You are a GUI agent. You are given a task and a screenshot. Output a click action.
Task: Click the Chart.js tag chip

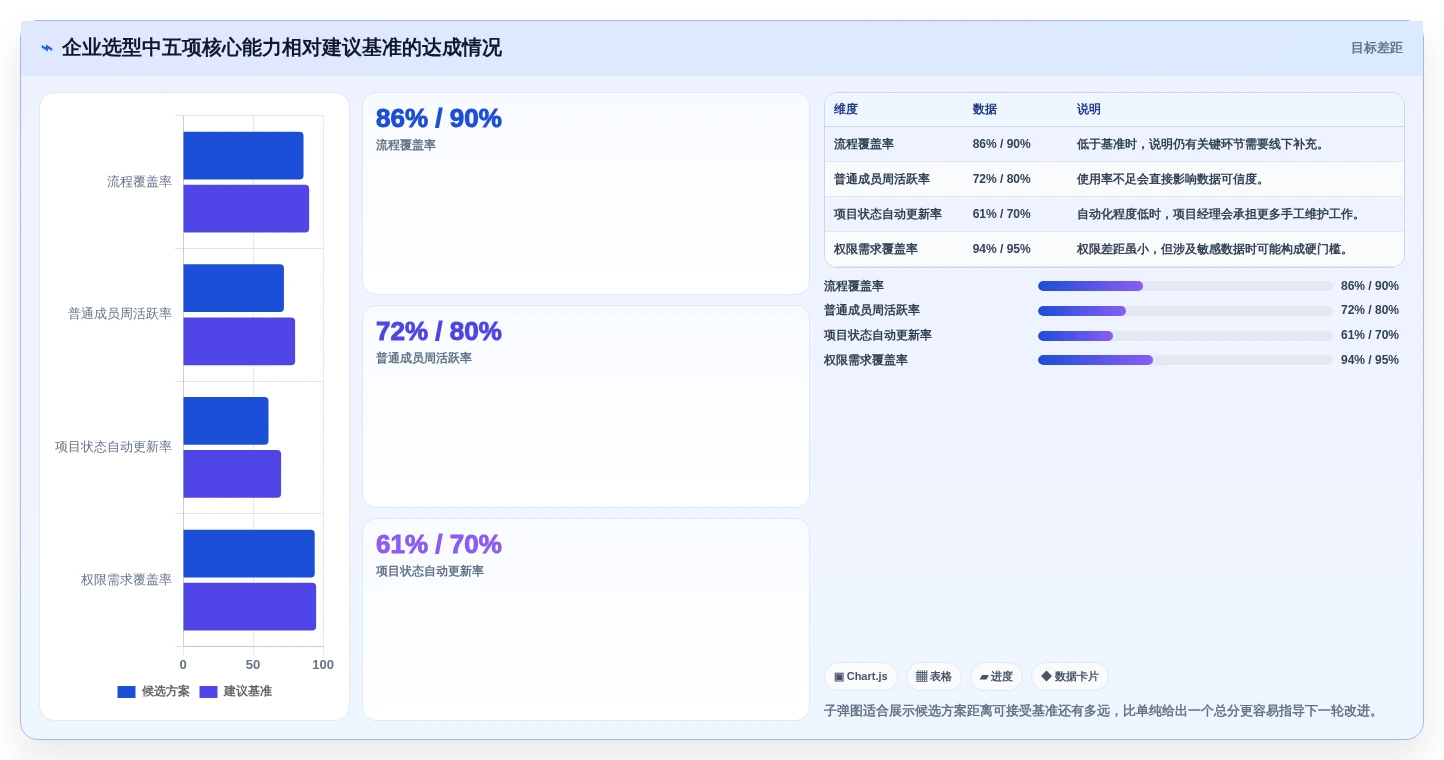click(861, 677)
